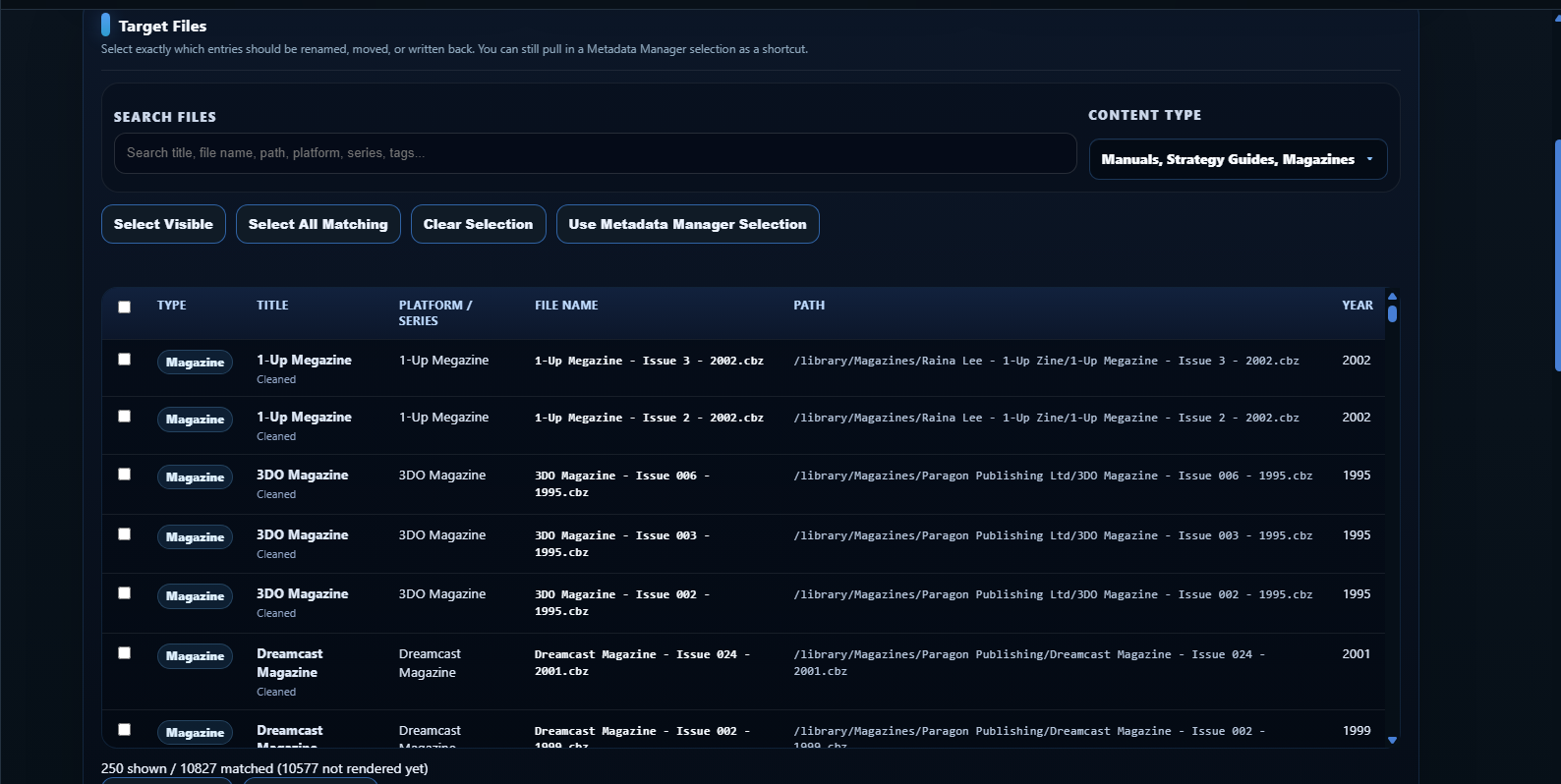The height and width of the screenshot is (784, 1561).
Task: Click the '250 shown / 10827 matched' status text
Action: 264,768
